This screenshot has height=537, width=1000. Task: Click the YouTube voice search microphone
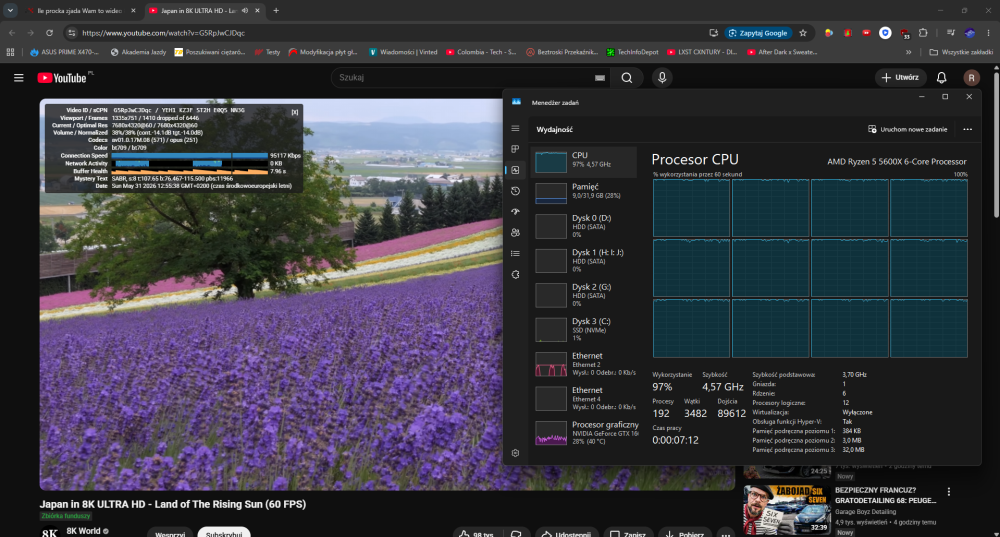[662, 78]
